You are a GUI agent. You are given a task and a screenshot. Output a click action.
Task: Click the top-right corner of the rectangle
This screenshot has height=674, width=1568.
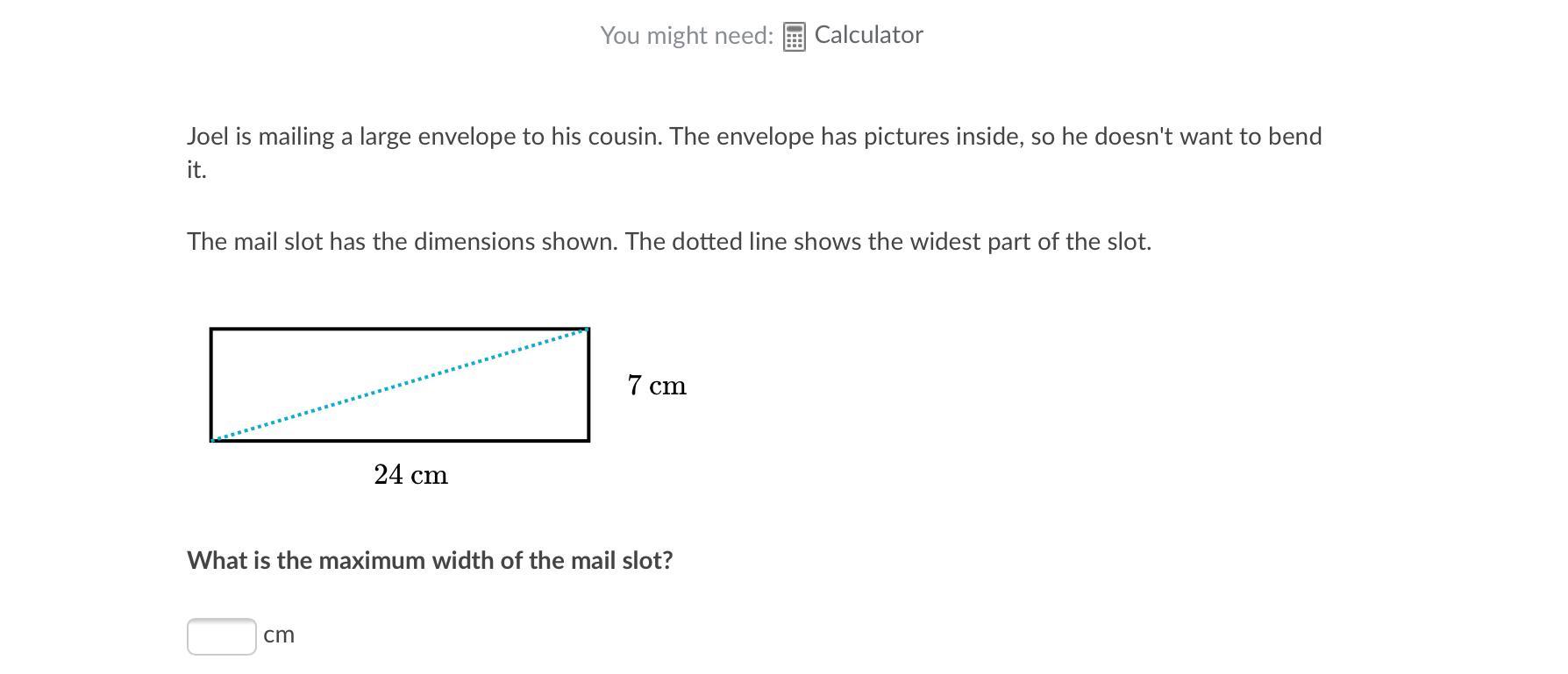pyautogui.click(x=588, y=330)
